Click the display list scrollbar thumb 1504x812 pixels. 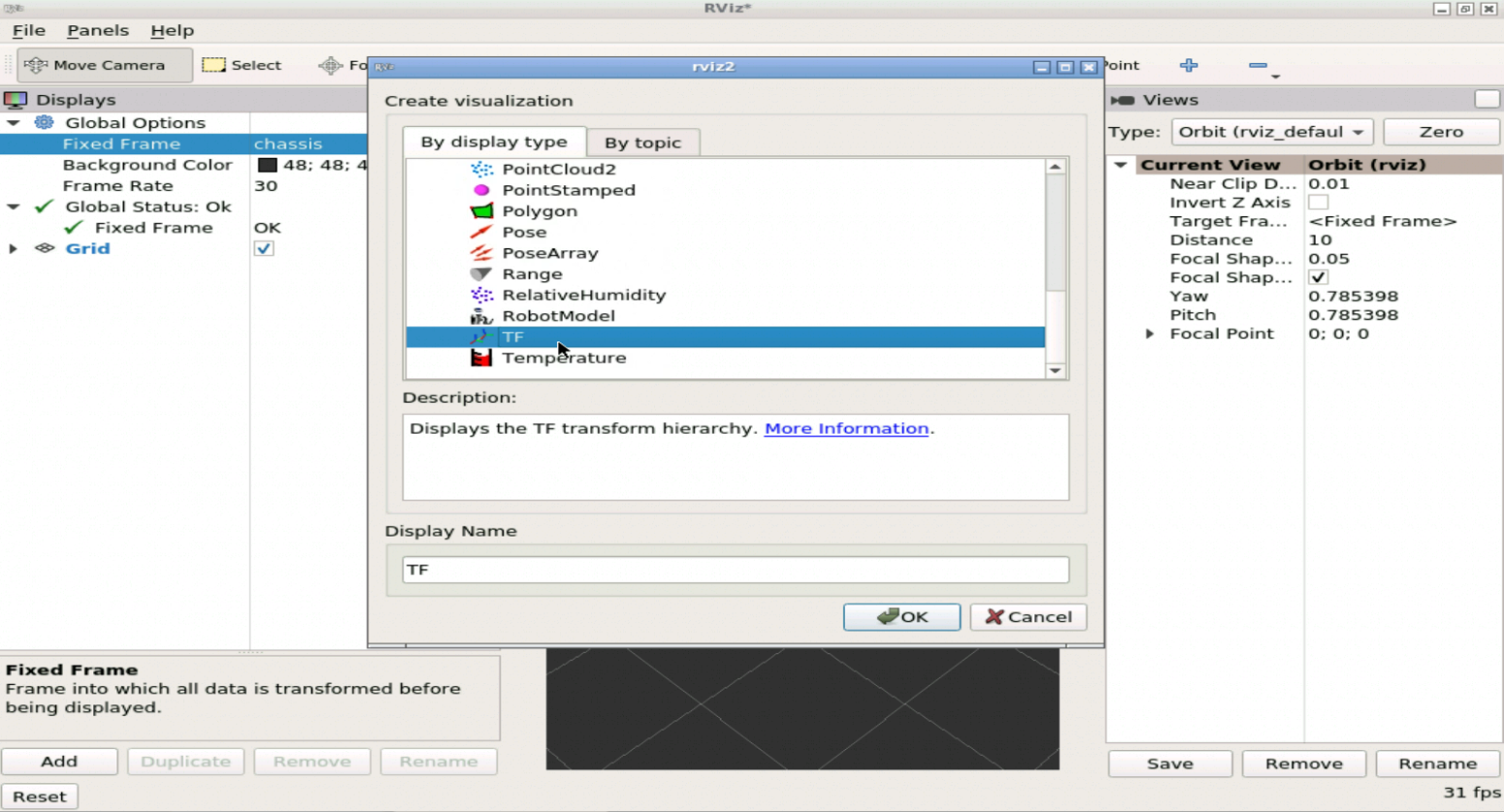(x=1056, y=233)
